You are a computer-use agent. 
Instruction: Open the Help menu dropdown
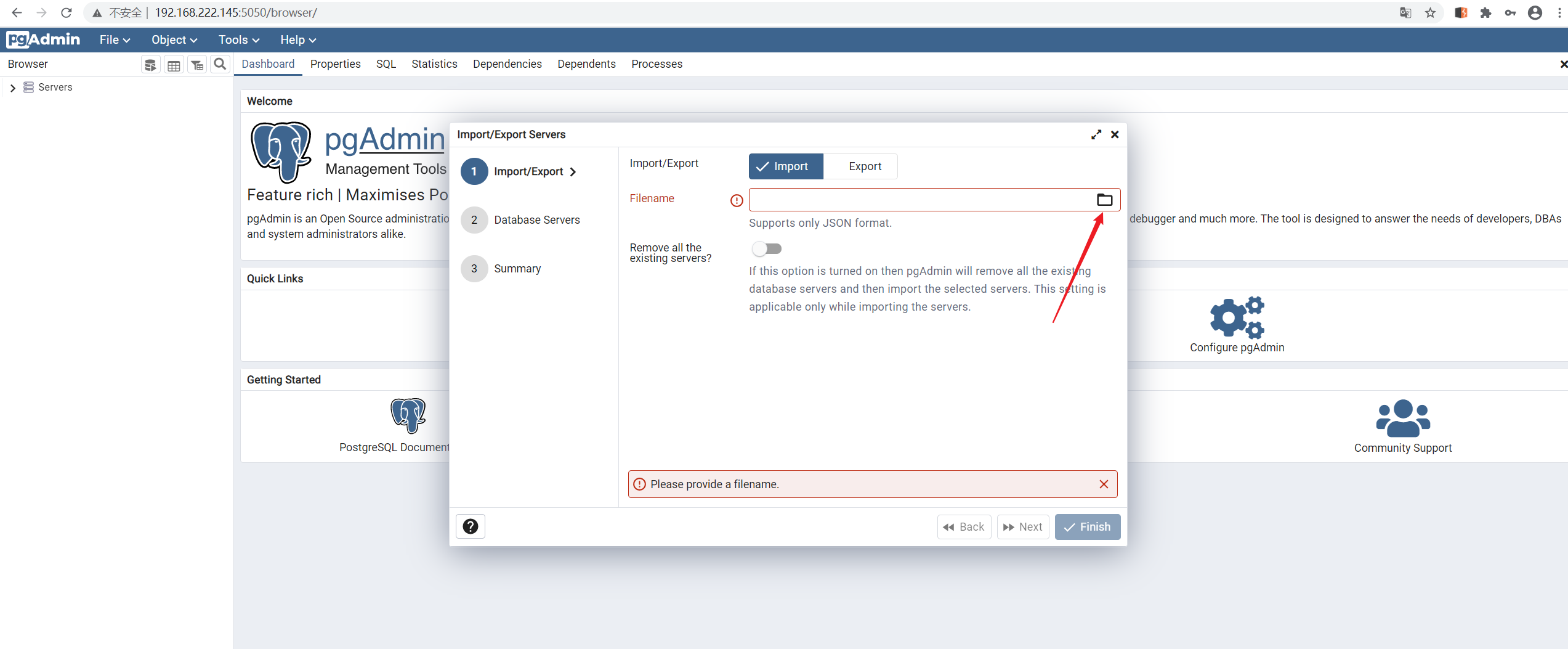tap(298, 39)
